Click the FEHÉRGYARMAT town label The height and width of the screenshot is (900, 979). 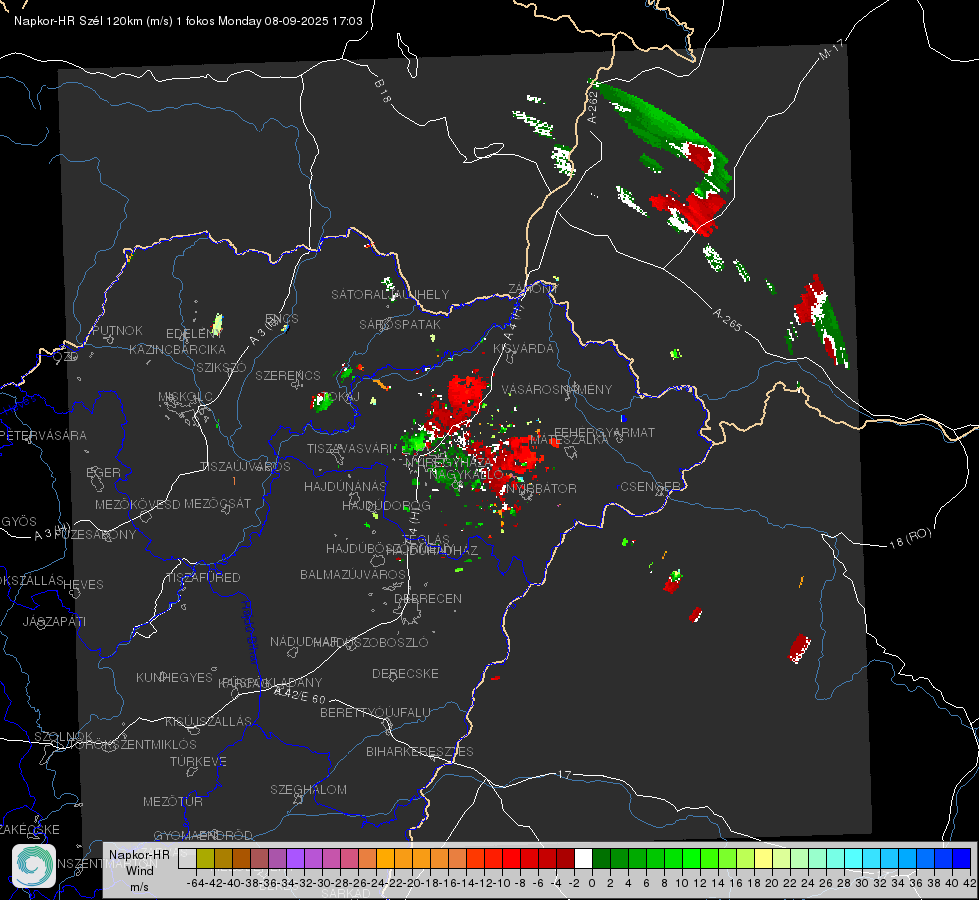point(604,432)
